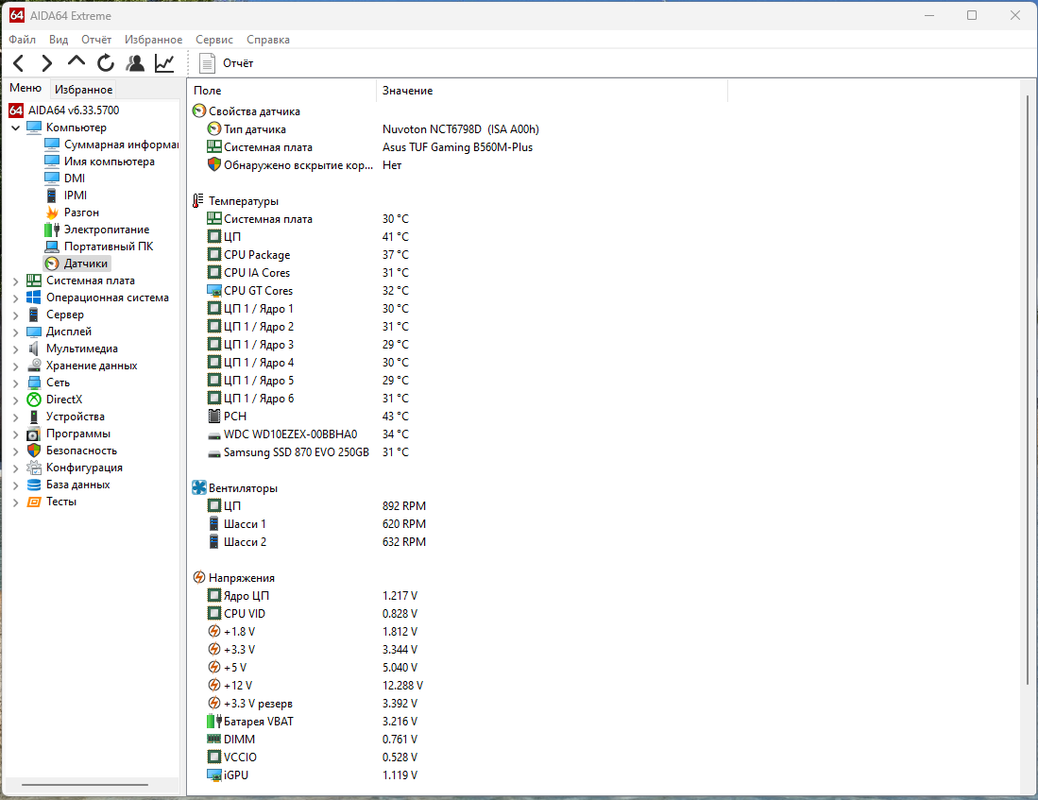Click the Свойства датчика gauge icon
1038x800 pixels.
(x=199, y=111)
